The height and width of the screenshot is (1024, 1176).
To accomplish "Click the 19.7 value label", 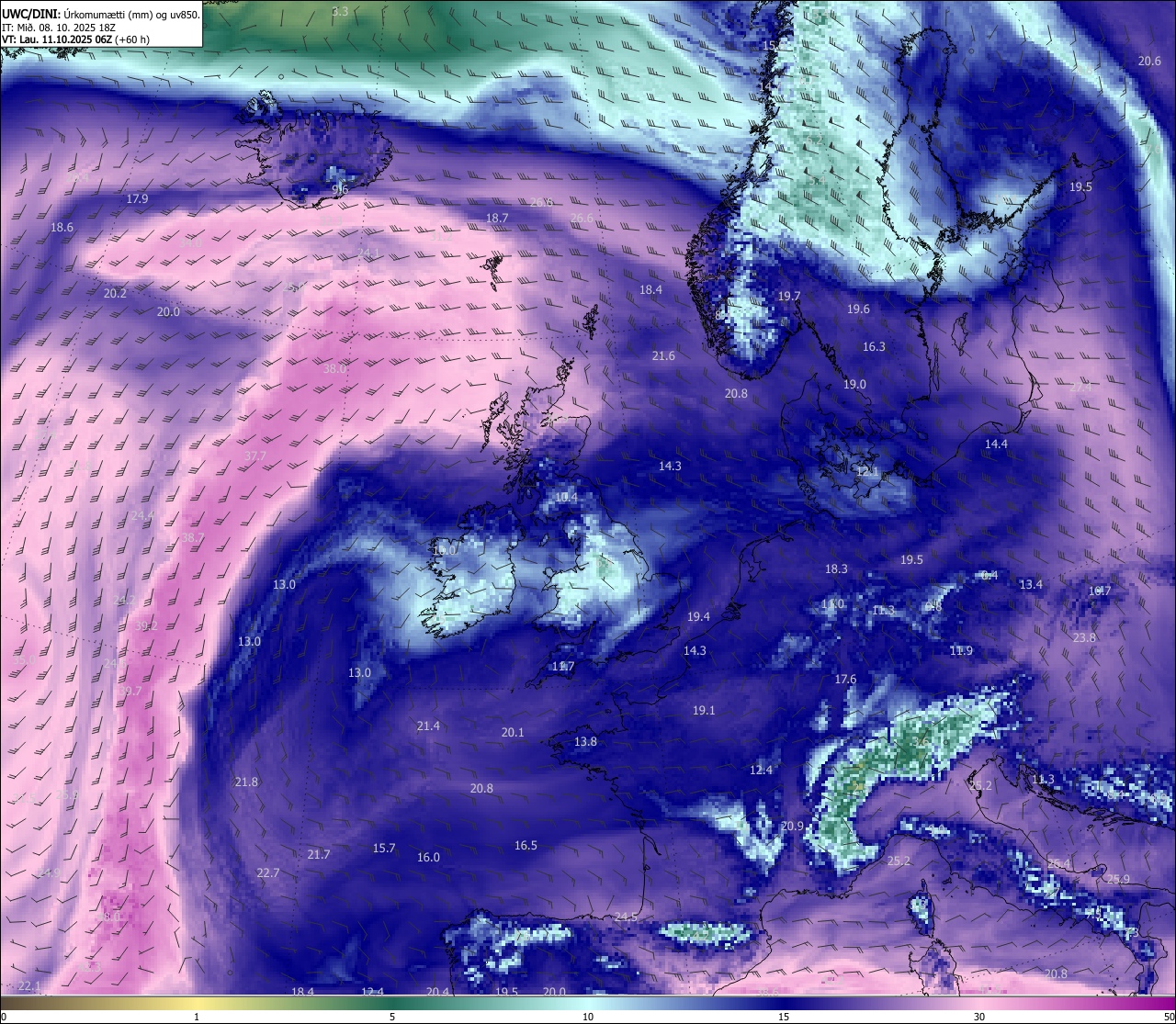I will pos(789,296).
